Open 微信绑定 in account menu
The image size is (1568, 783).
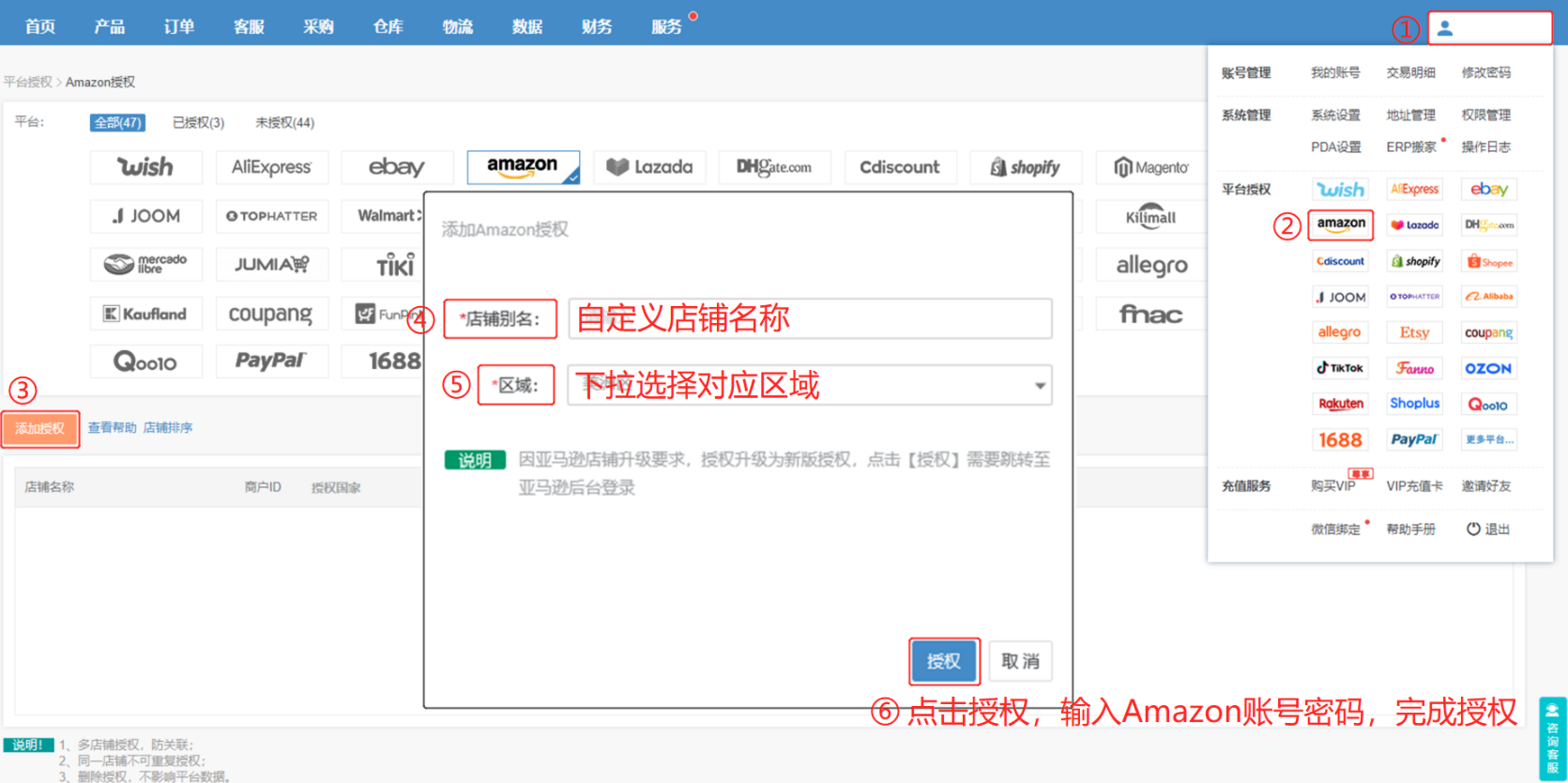pos(1335,530)
